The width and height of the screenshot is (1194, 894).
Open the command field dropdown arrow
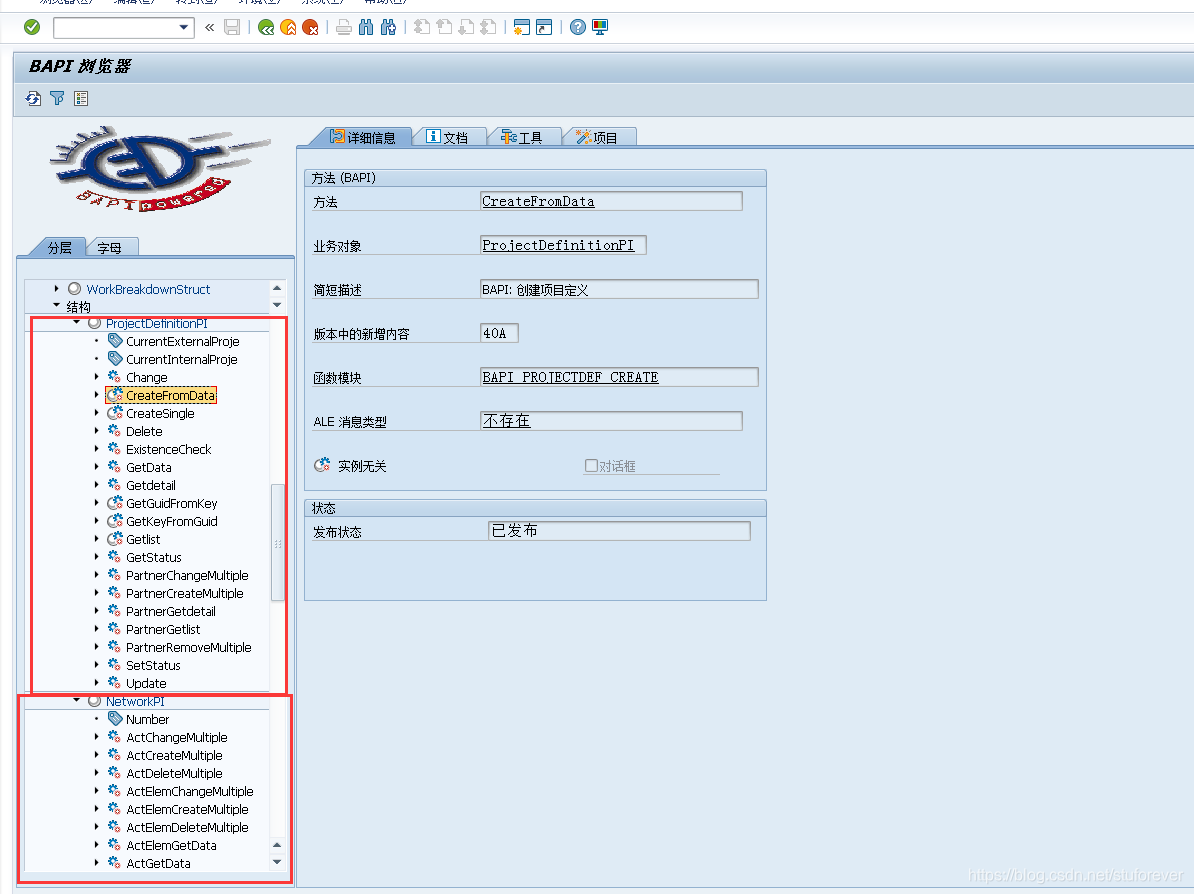(184, 27)
